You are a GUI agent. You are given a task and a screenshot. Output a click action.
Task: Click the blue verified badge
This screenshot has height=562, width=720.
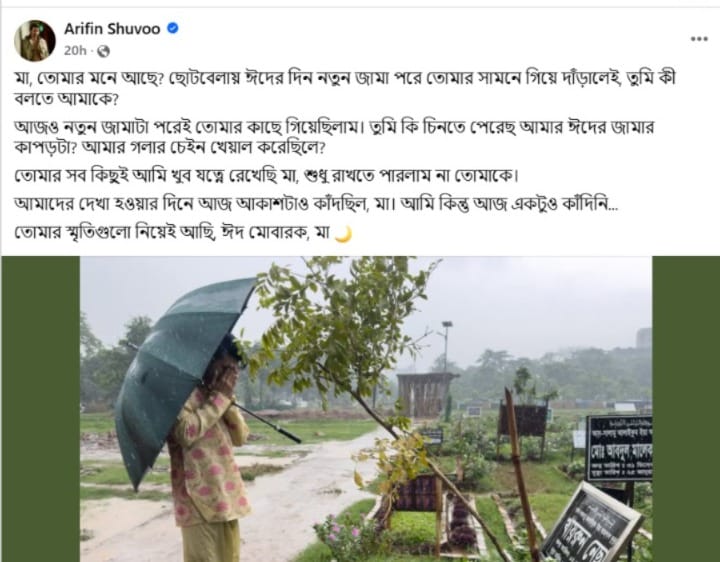[173, 28]
